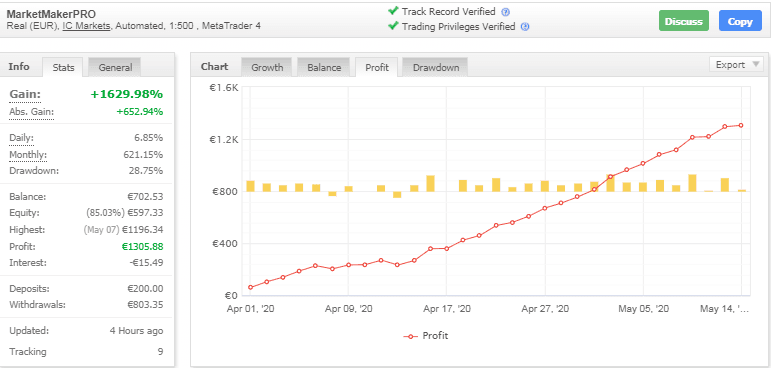771x368 pixels.
Task: Click the Trading Privileges Verified green checkmark
Action: [393, 25]
